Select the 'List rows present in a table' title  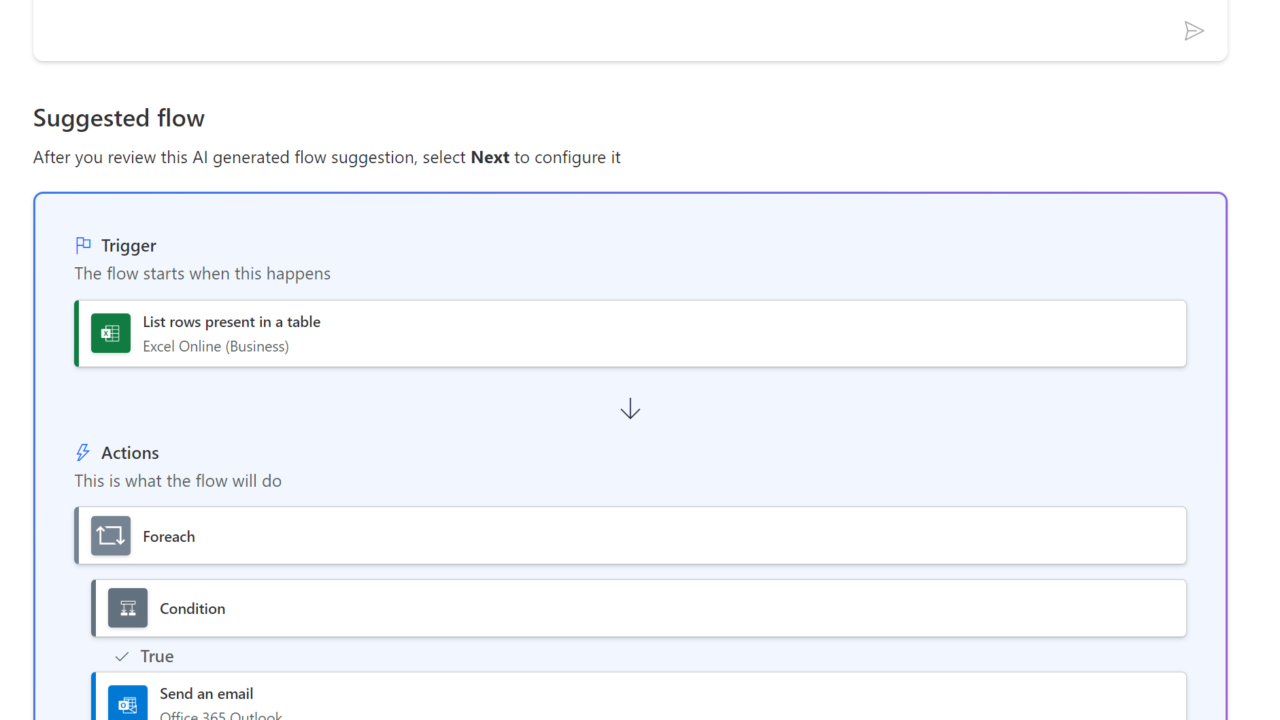(231, 322)
